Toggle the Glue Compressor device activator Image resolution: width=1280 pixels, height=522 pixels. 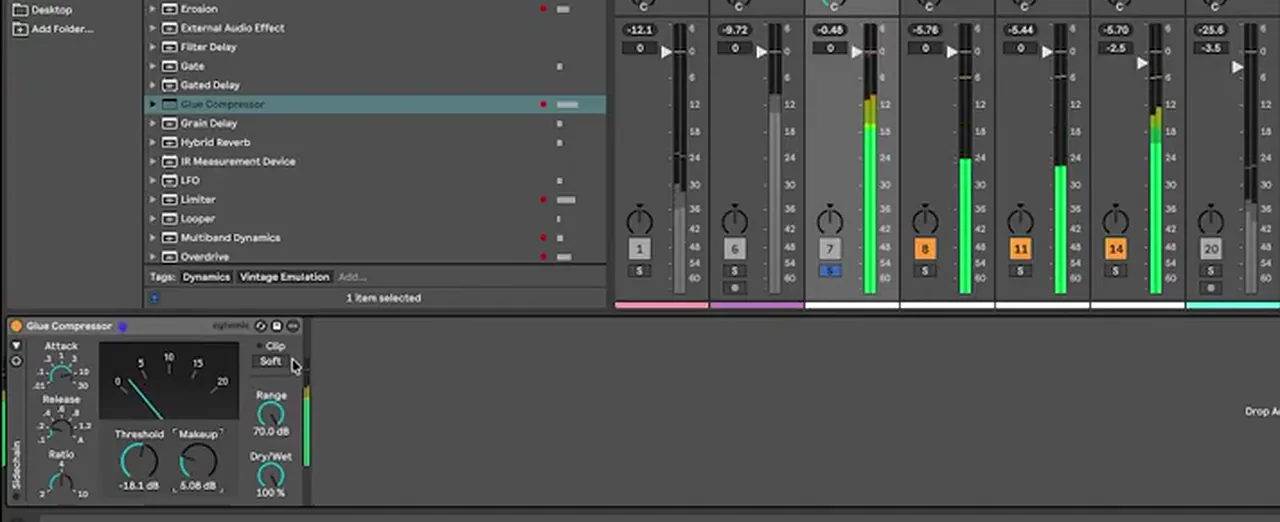point(16,326)
